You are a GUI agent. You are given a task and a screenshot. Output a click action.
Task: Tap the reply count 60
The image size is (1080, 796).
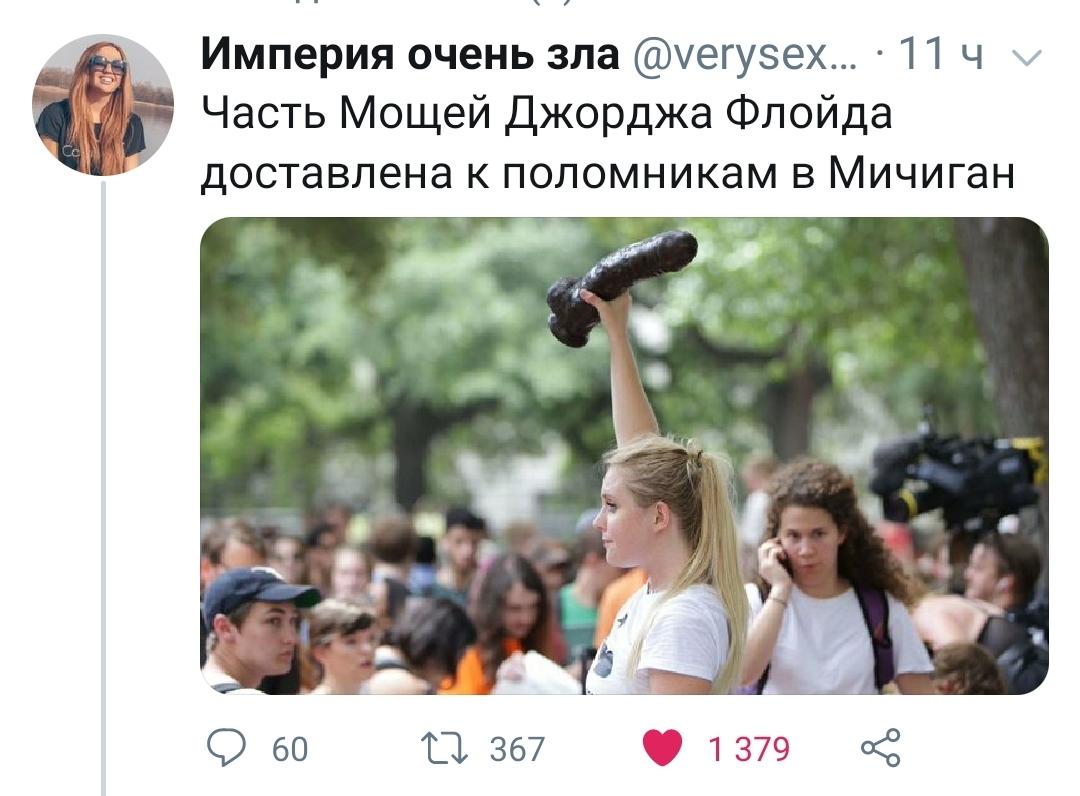tap(289, 749)
